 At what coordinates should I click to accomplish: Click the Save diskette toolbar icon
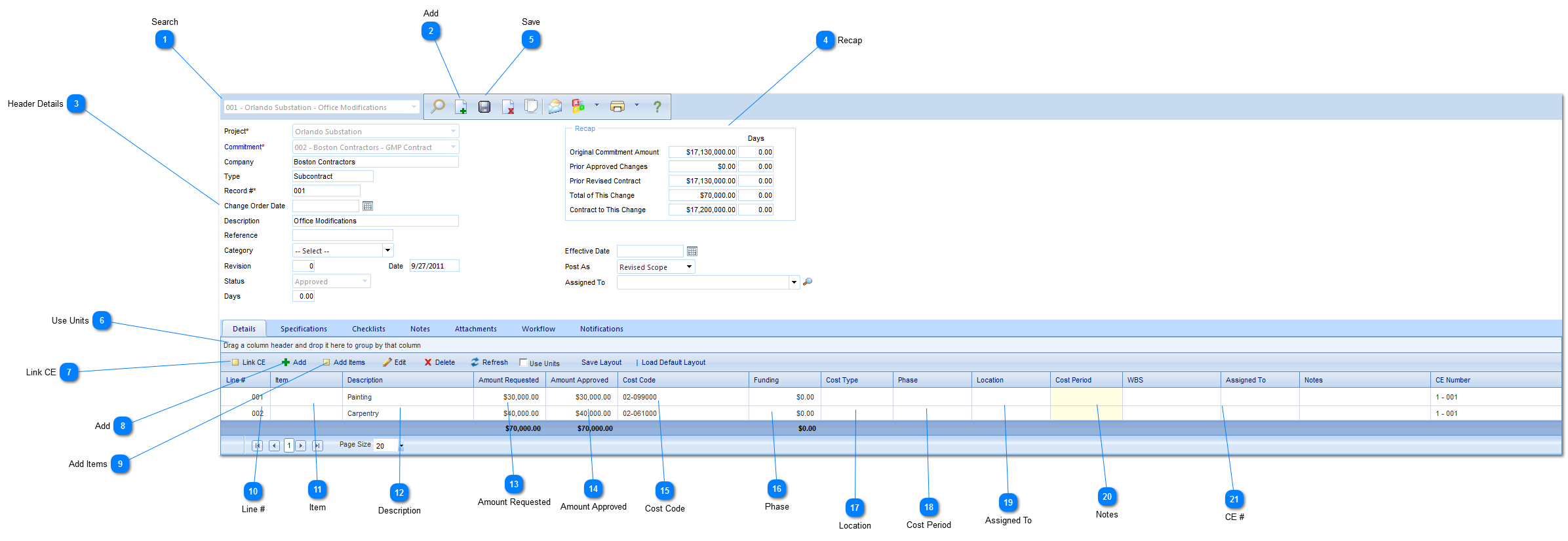point(484,107)
